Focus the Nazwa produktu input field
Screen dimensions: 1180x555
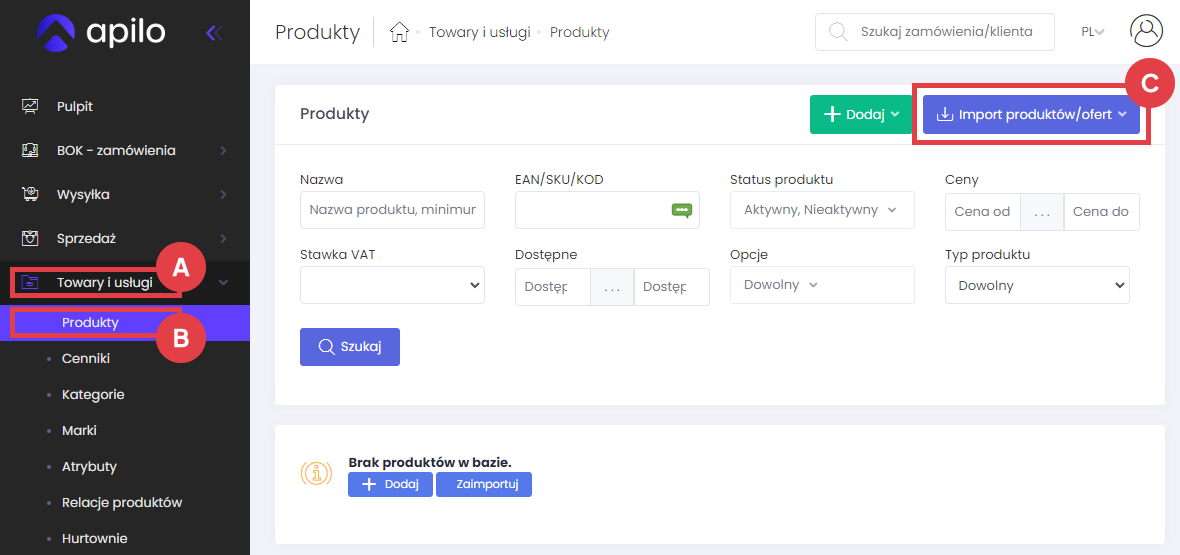(x=392, y=210)
